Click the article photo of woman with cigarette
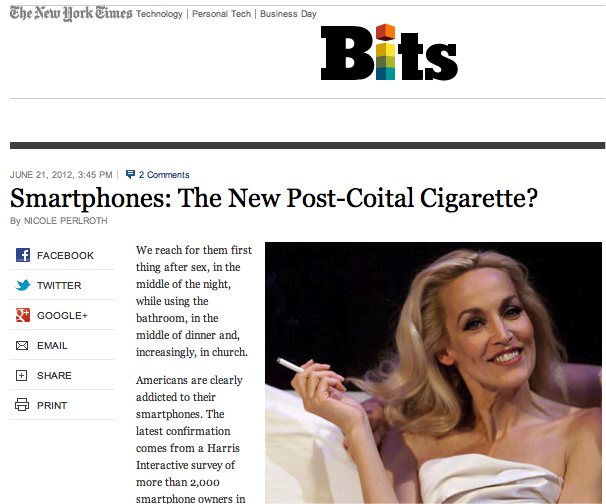This screenshot has width=606, height=504. [x=433, y=373]
